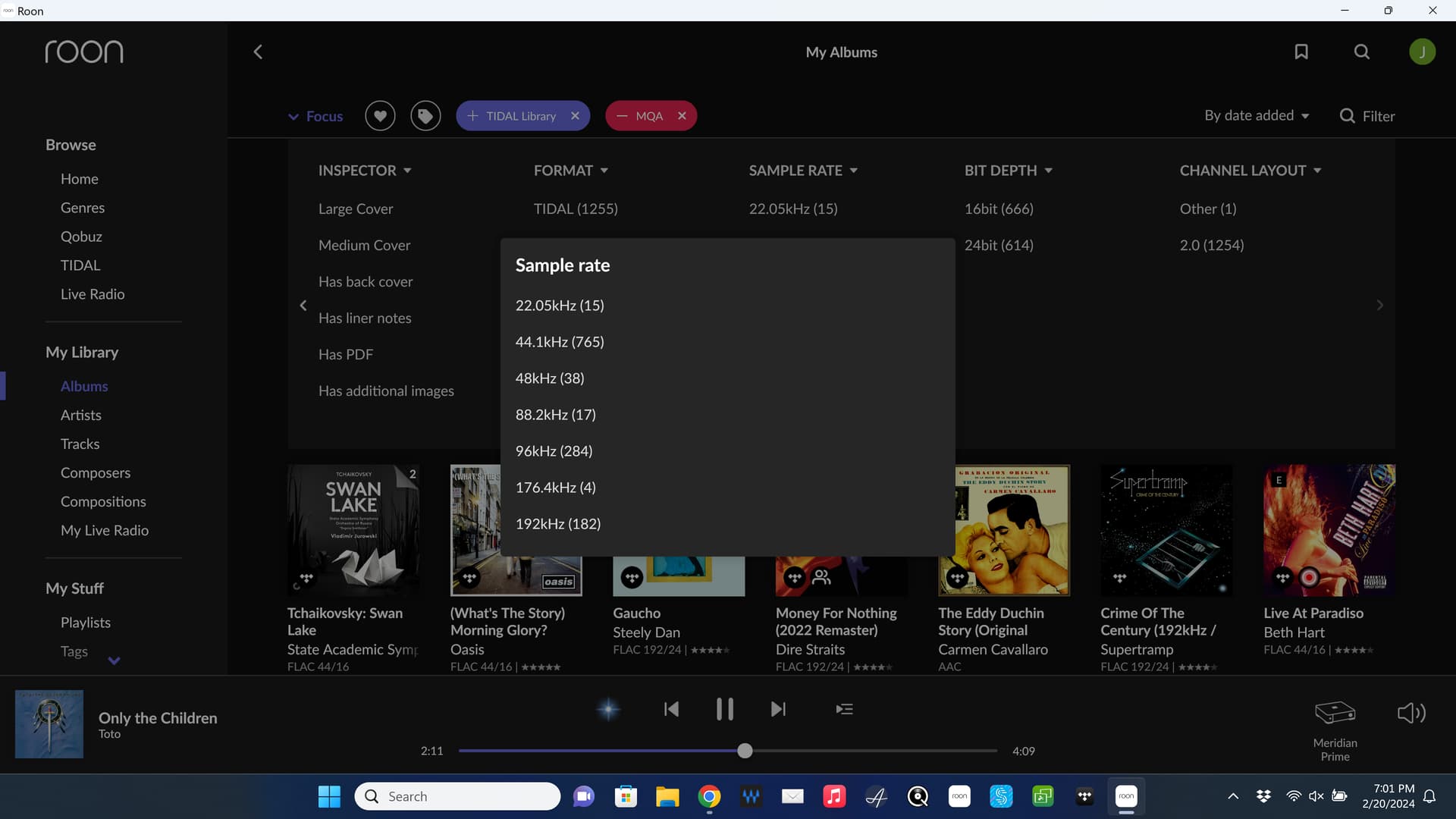Screen dimensions: 1456x819
Task: Open Live At Paradiso album cover
Action: (1329, 530)
